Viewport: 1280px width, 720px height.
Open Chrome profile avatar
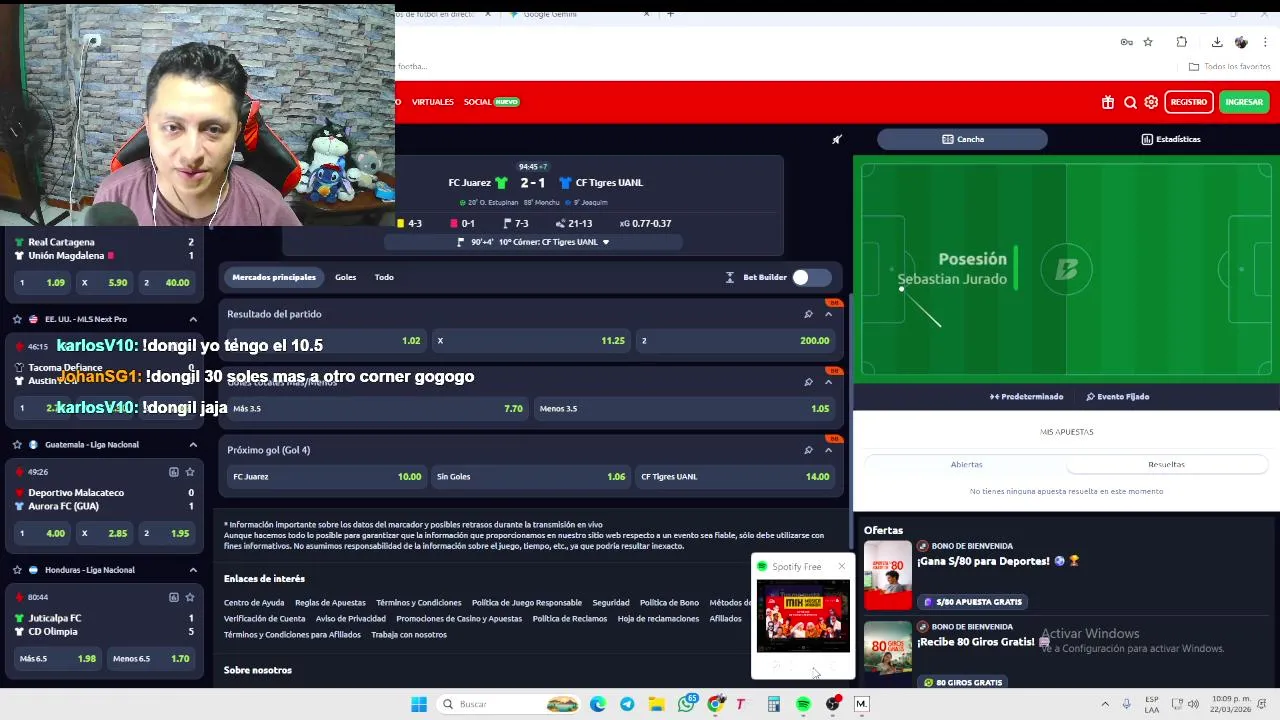(1241, 42)
